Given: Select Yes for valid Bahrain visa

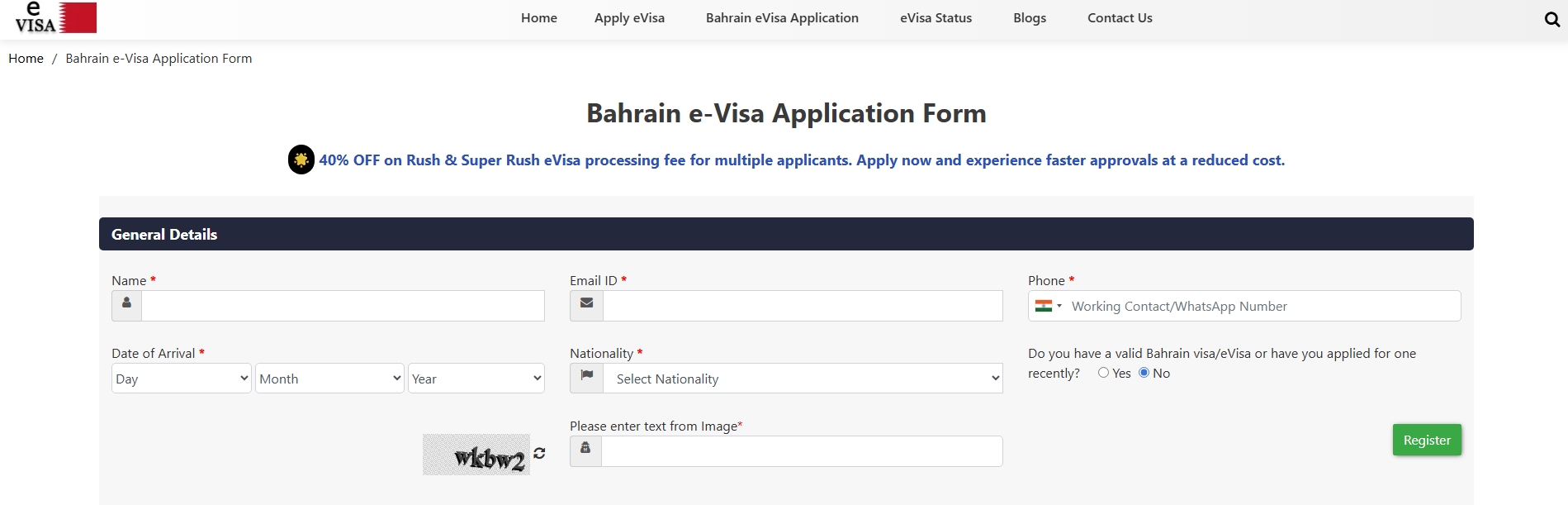Looking at the screenshot, I should pos(1103,373).
